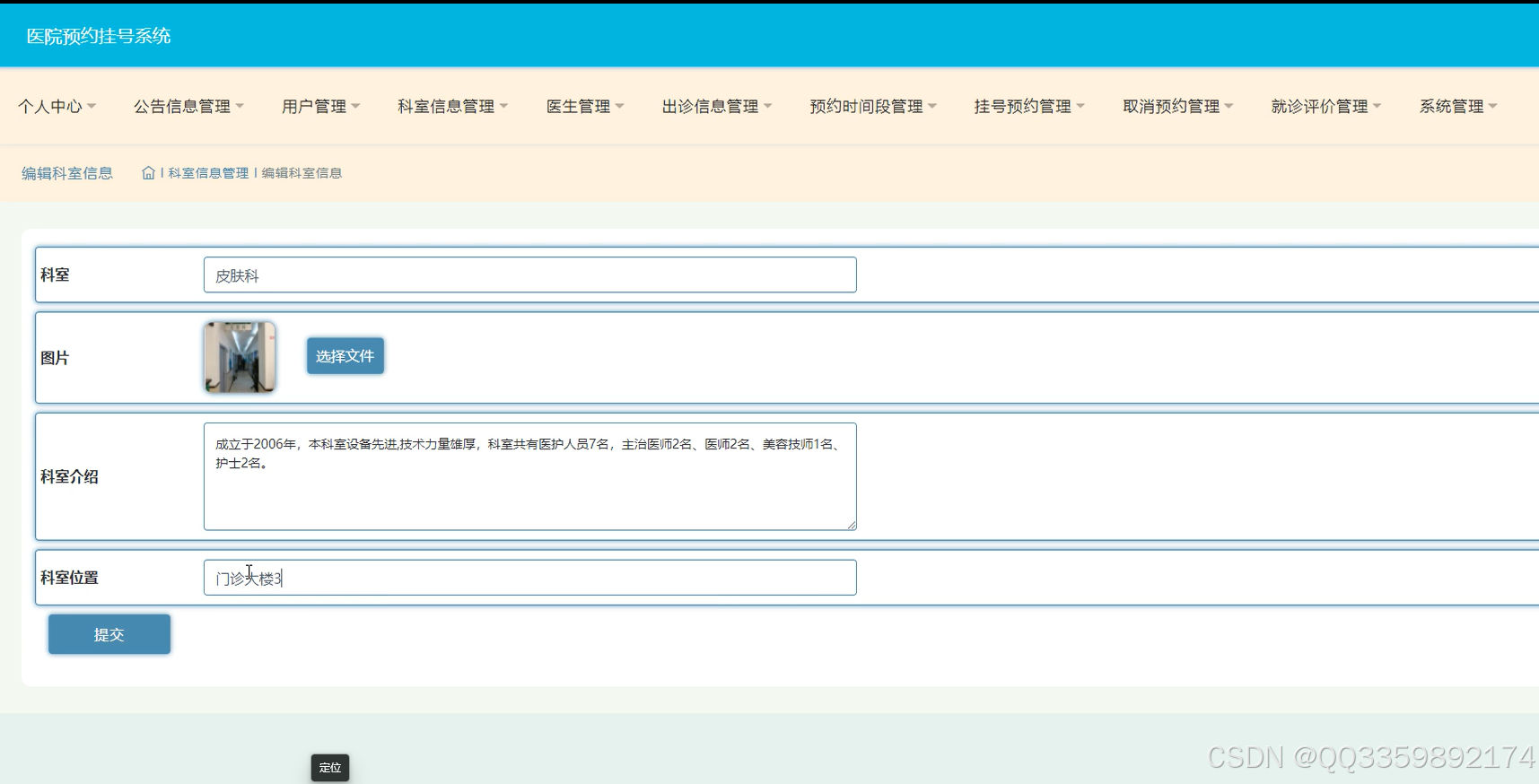Screen dimensions: 1539x784
Task: Open the 医生管理 dropdown
Action: pos(585,107)
